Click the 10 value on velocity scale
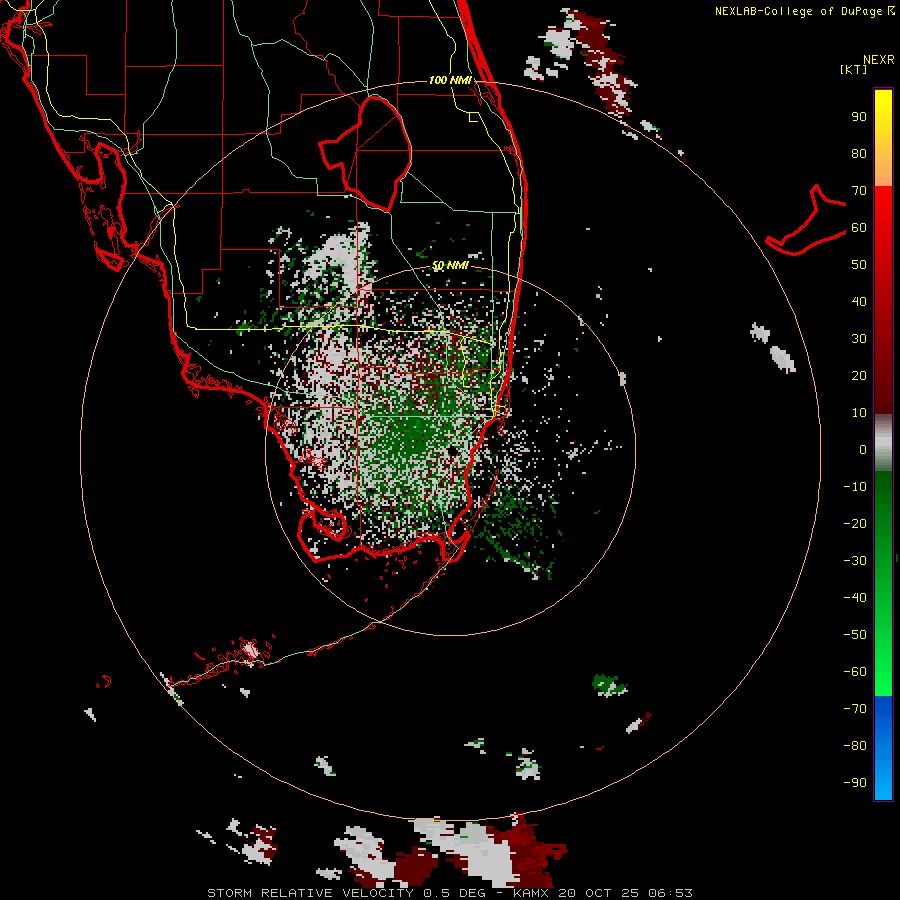Viewport: 900px width, 900px height. [859, 413]
